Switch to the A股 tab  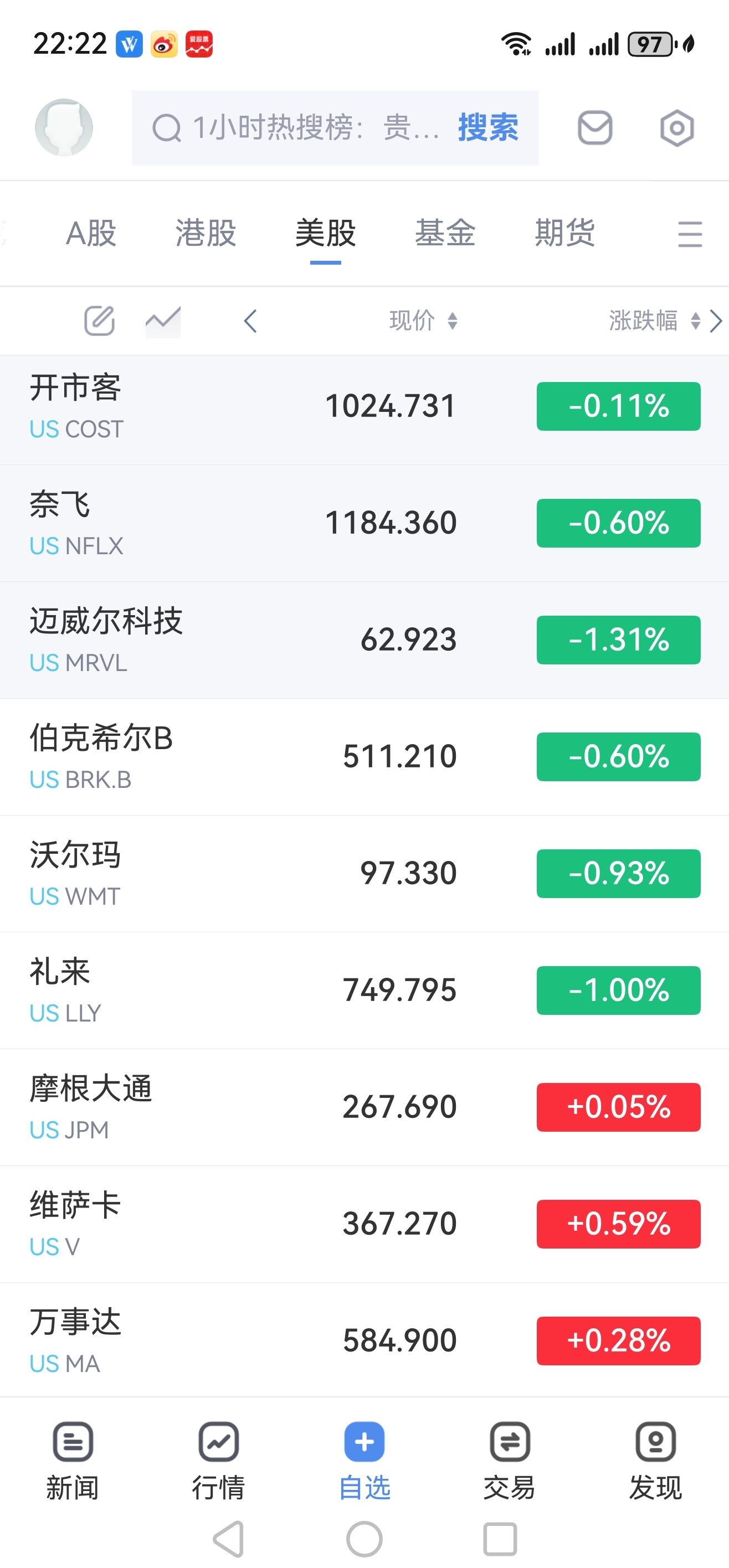pyautogui.click(x=91, y=233)
